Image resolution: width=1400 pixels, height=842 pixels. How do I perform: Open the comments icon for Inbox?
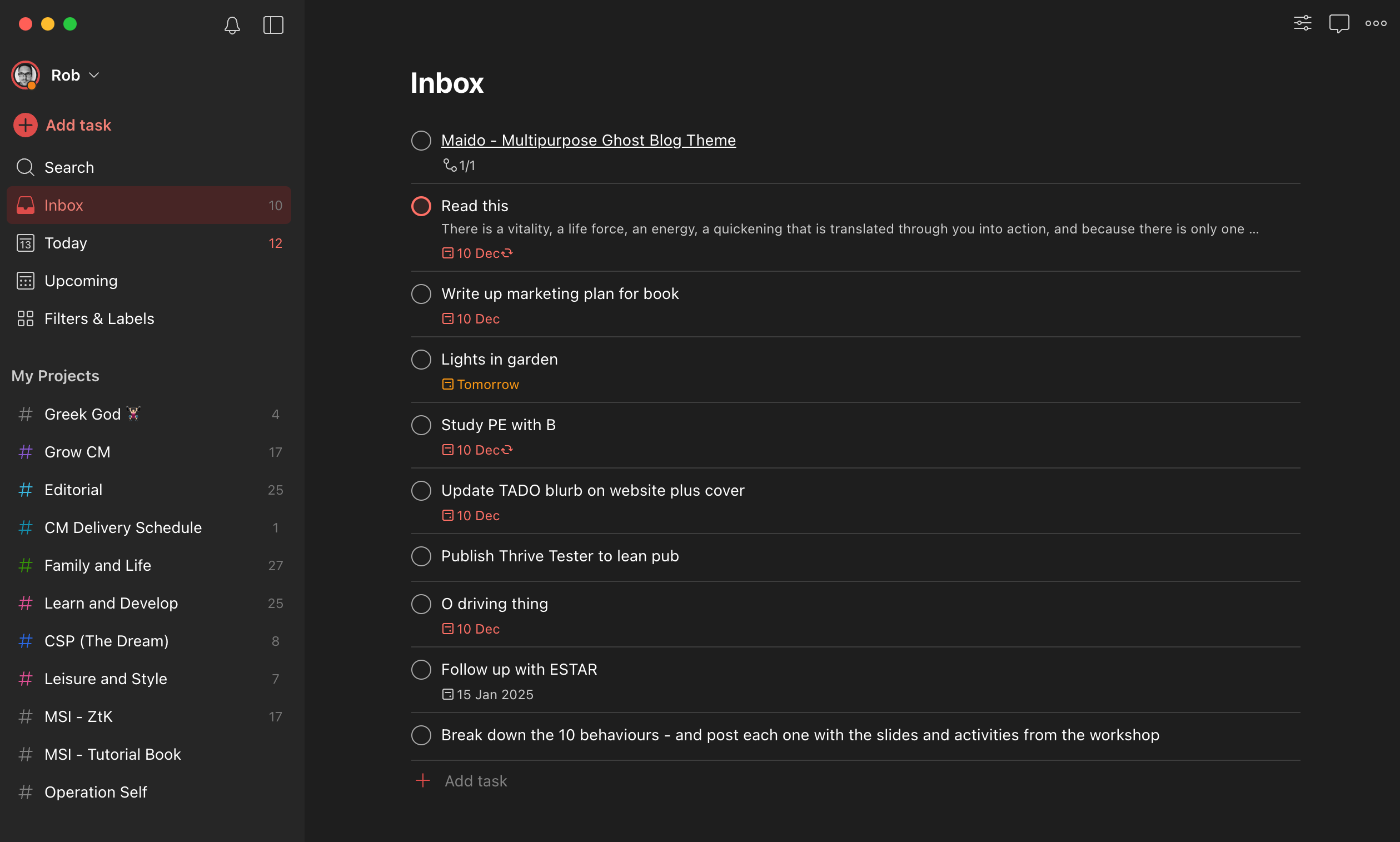pyautogui.click(x=1339, y=23)
